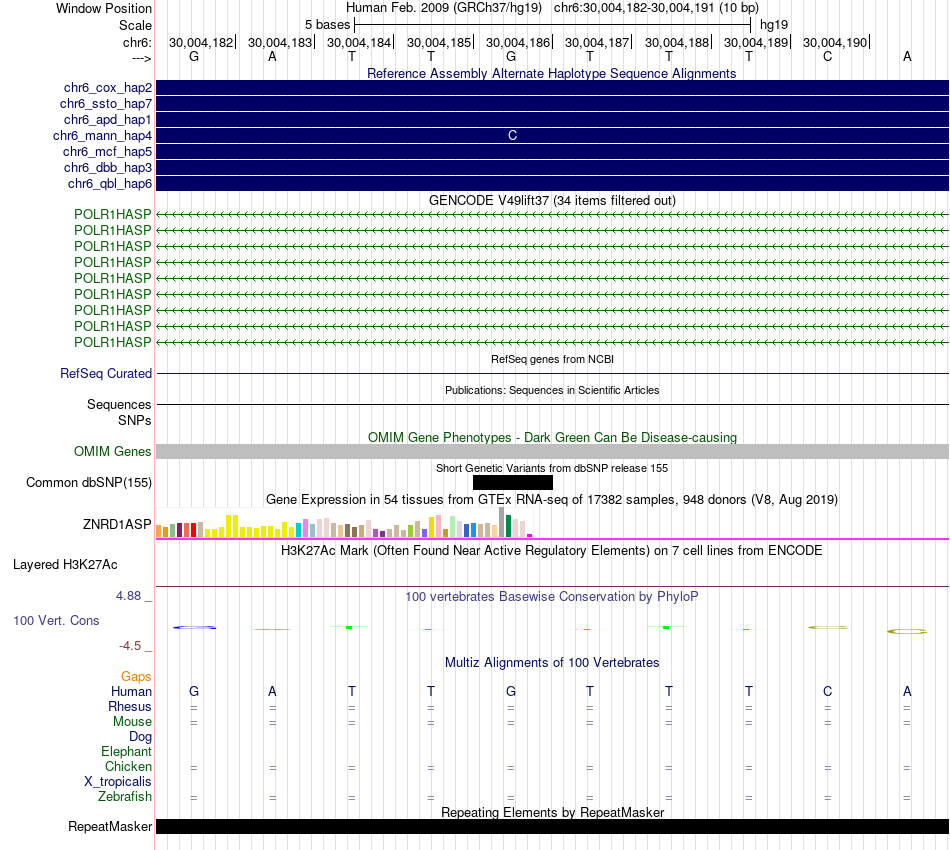Click the chr6_mann_hap4 track label

coord(102,136)
